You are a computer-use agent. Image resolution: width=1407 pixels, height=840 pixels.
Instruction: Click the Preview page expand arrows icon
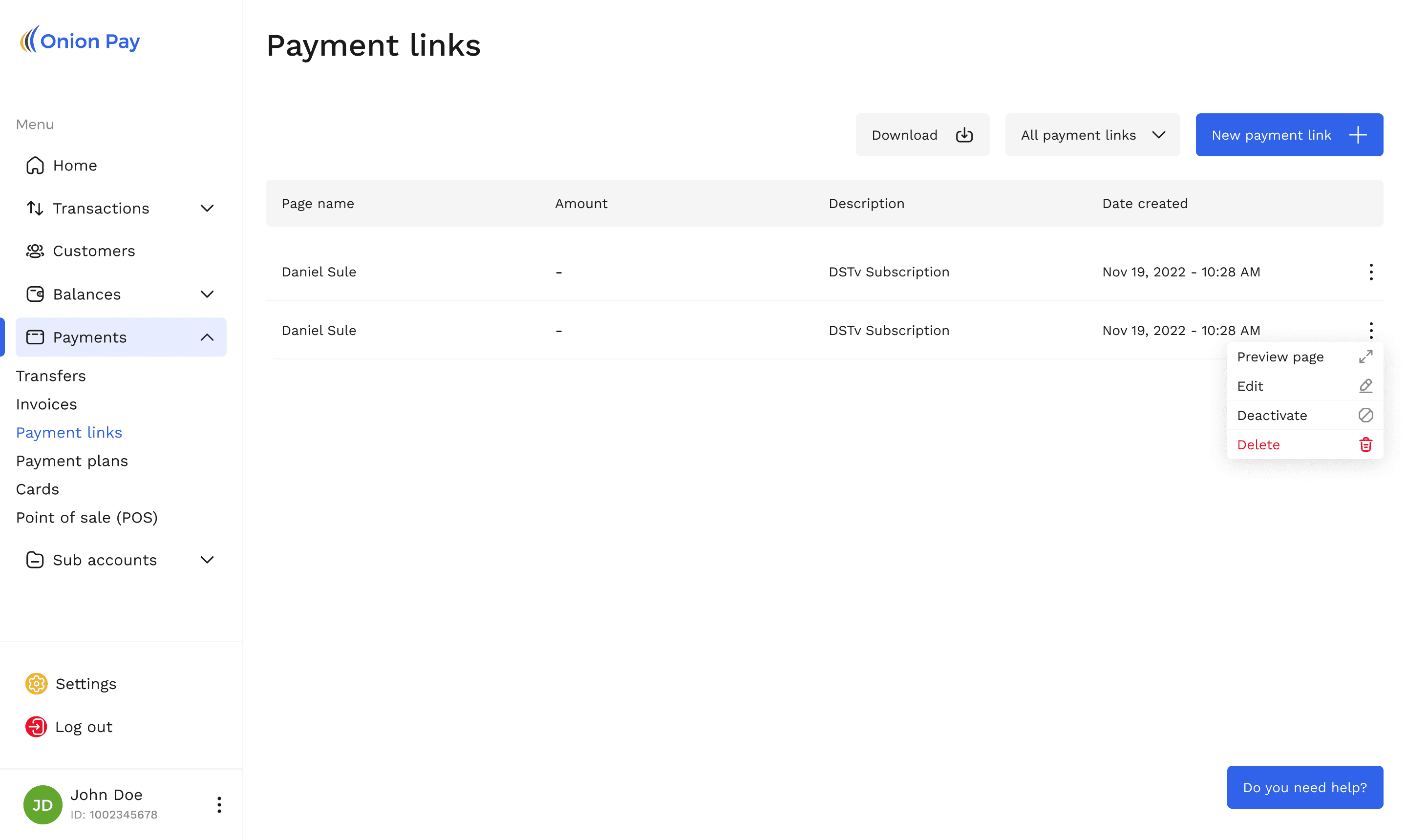1365,357
